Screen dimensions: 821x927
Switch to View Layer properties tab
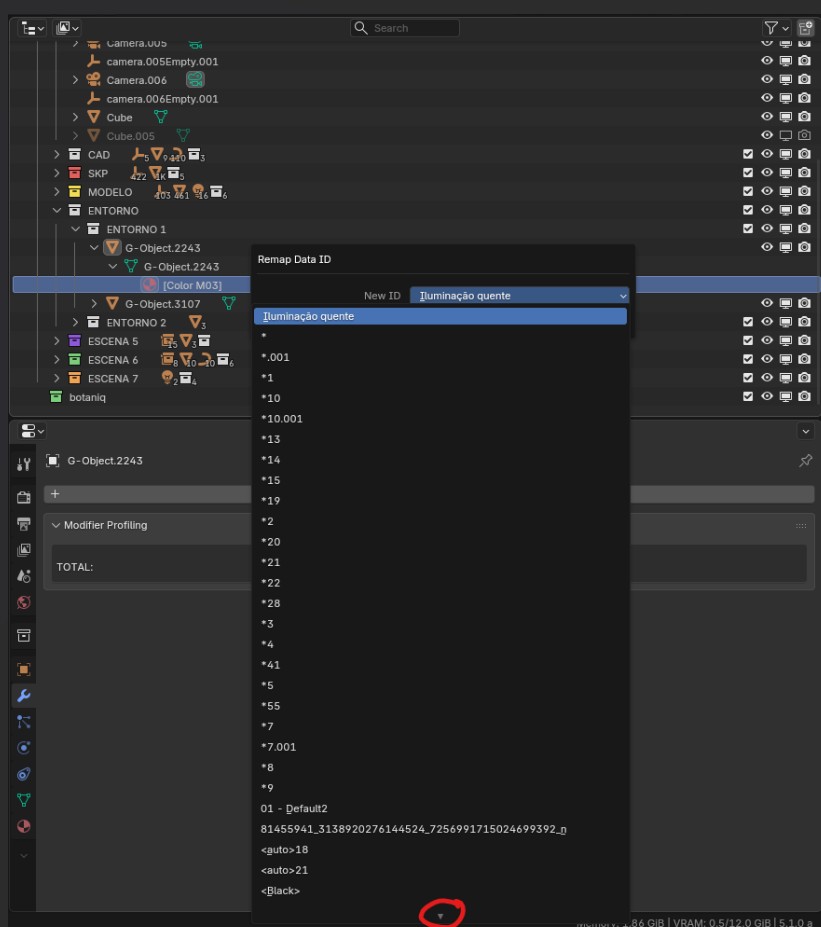24,550
